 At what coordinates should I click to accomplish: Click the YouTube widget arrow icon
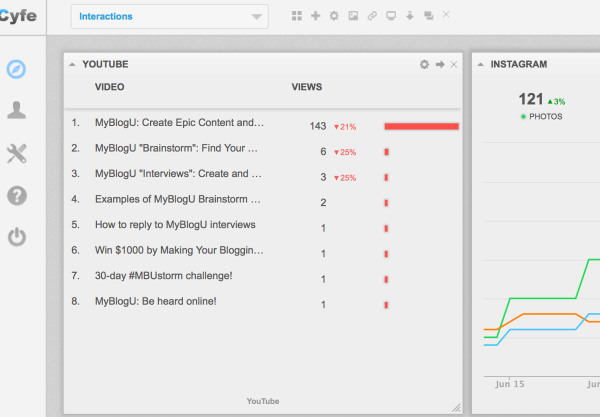440,64
